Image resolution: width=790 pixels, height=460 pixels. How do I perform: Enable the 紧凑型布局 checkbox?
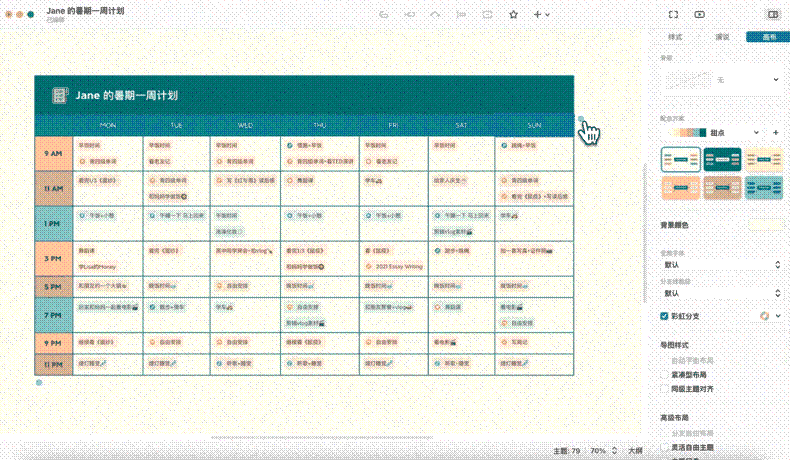pyautogui.click(x=665, y=374)
